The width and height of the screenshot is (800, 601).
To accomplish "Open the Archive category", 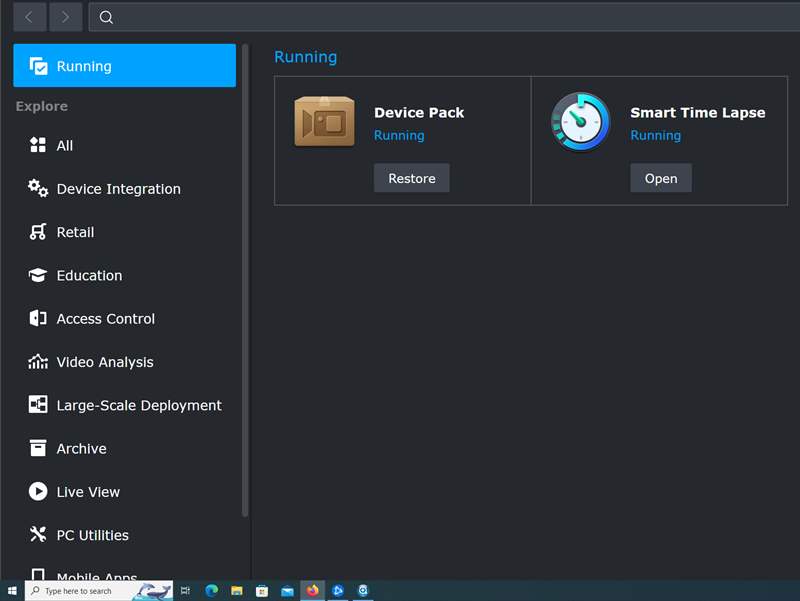I will (x=124, y=449).
